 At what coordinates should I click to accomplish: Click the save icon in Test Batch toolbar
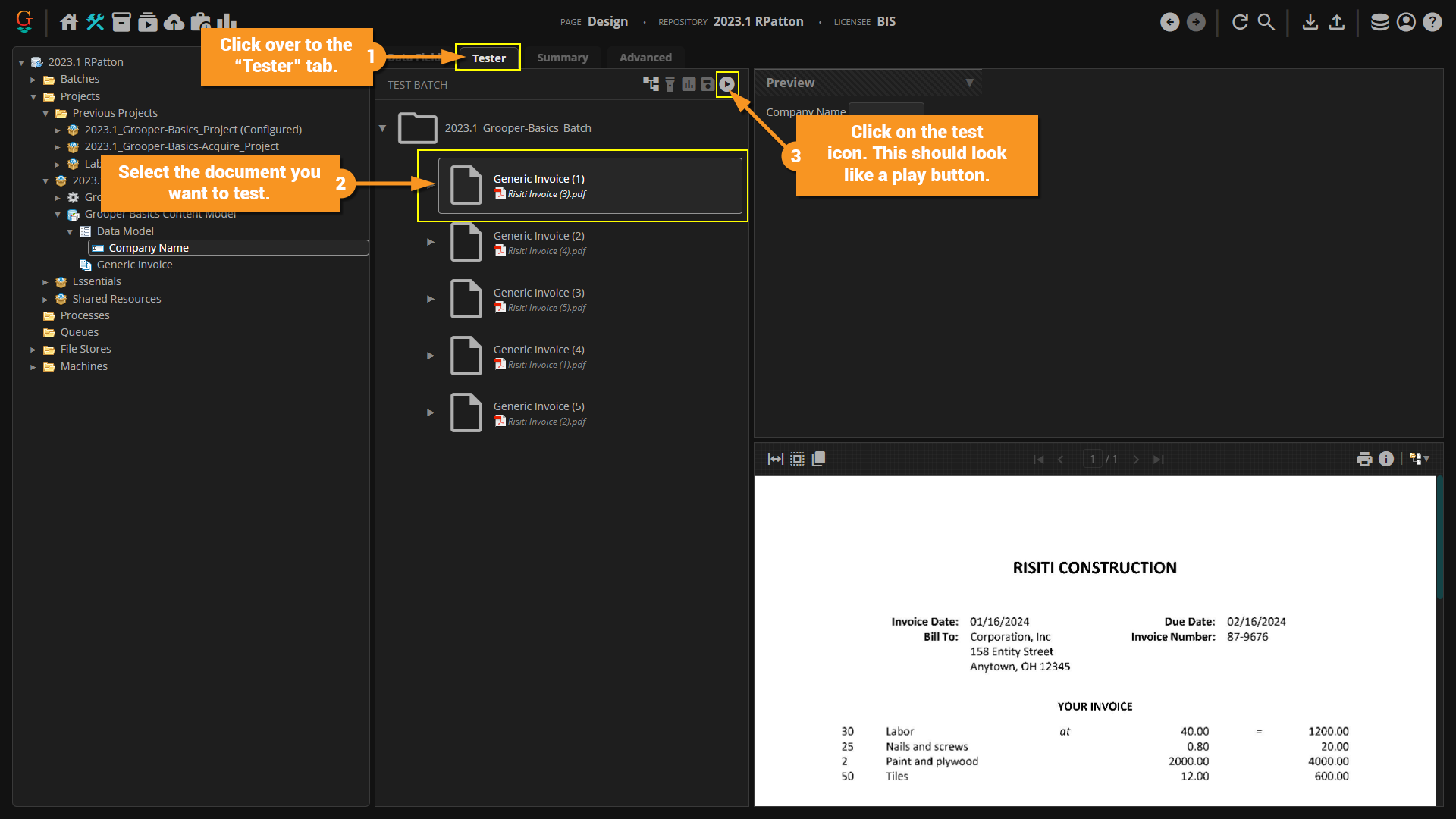(x=707, y=84)
